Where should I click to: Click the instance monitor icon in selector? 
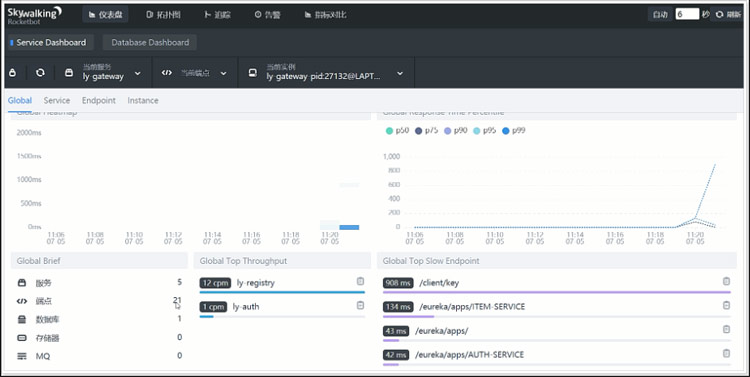click(253, 73)
